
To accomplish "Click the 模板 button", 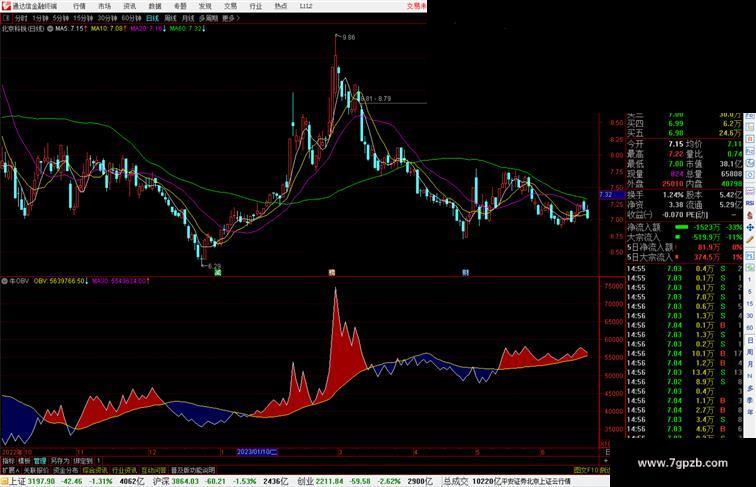I will point(24,461).
